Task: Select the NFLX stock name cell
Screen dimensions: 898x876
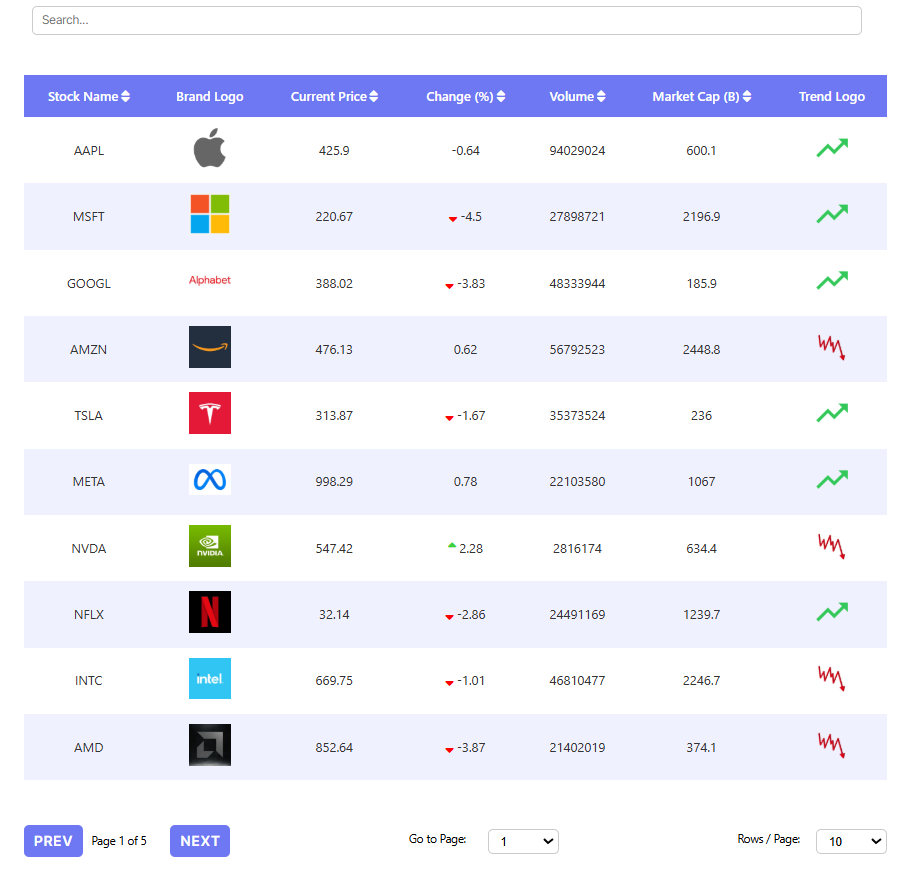Action: pos(89,614)
